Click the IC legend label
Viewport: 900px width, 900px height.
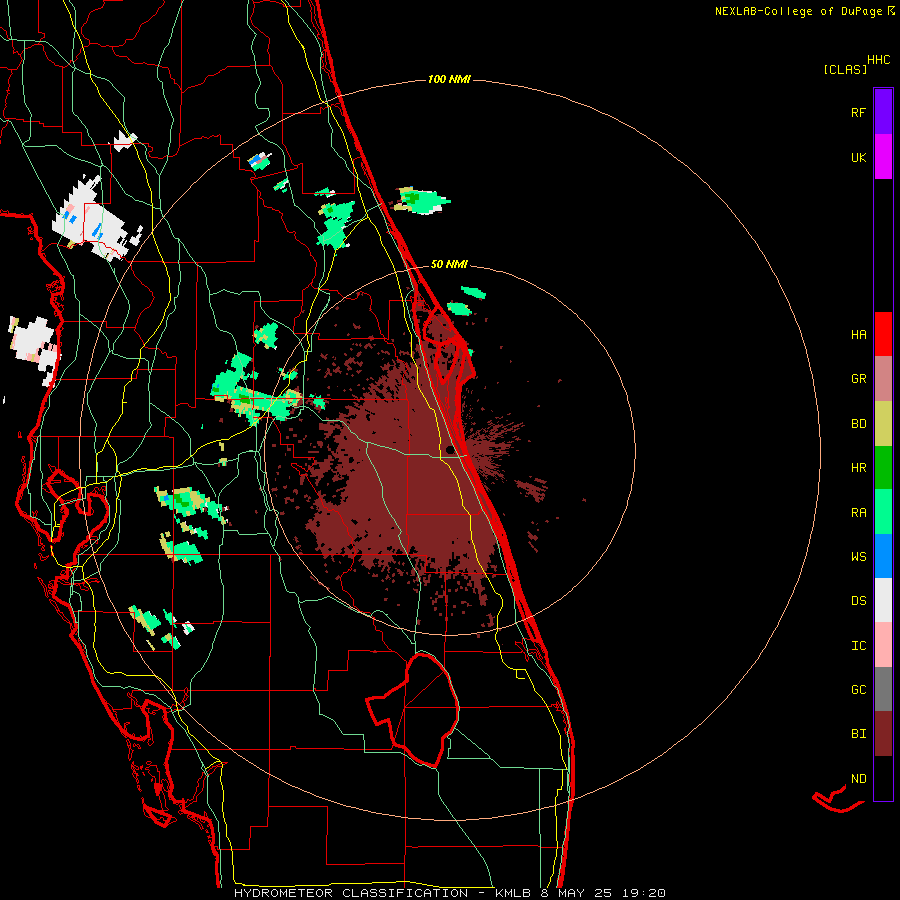click(858, 646)
